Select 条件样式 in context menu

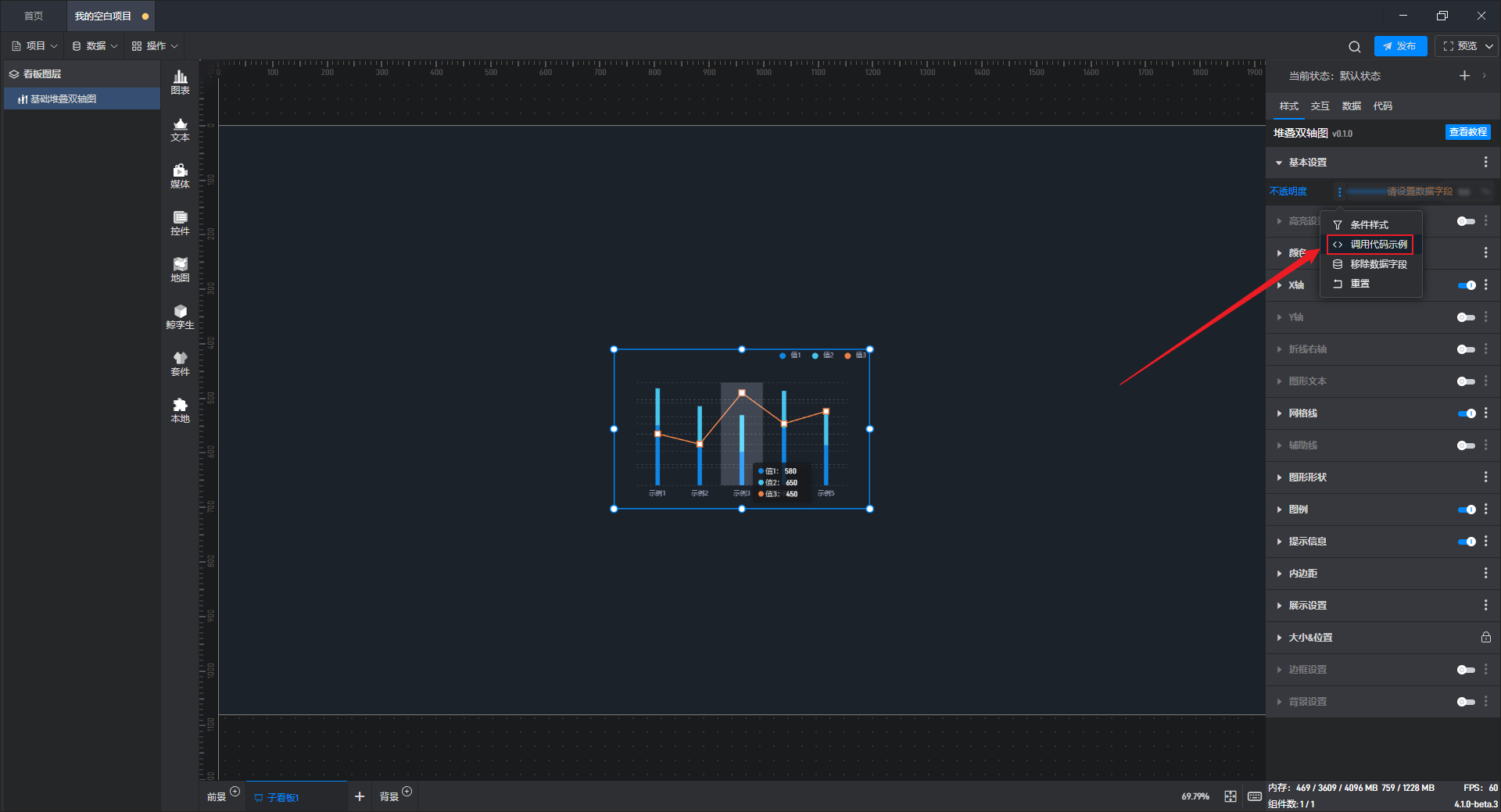click(1370, 225)
